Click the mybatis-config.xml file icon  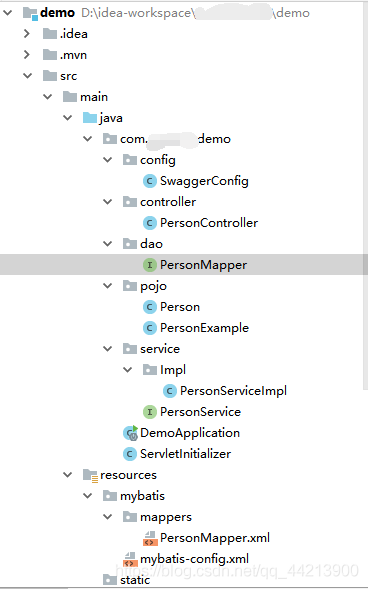[x=130, y=559]
